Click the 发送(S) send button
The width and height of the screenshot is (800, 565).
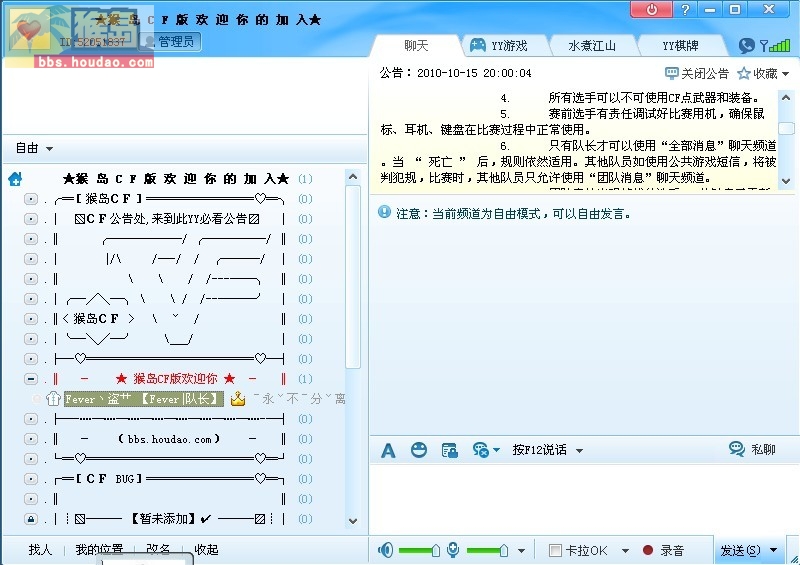coord(740,550)
